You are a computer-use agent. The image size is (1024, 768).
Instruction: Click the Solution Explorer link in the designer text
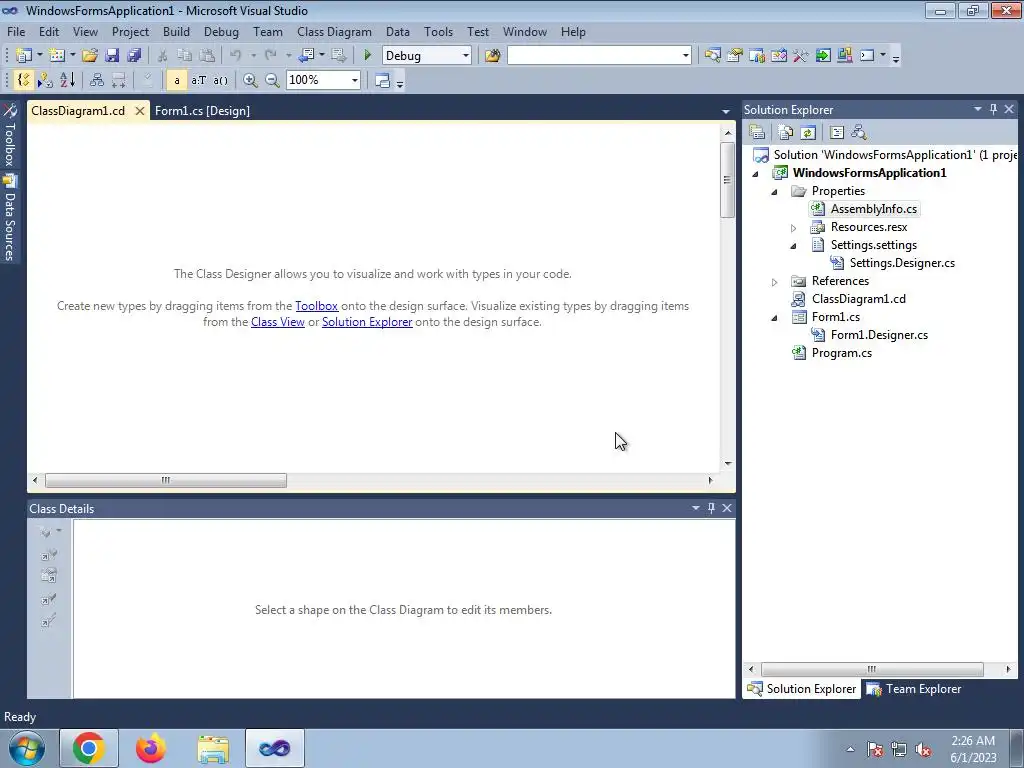pos(367,322)
